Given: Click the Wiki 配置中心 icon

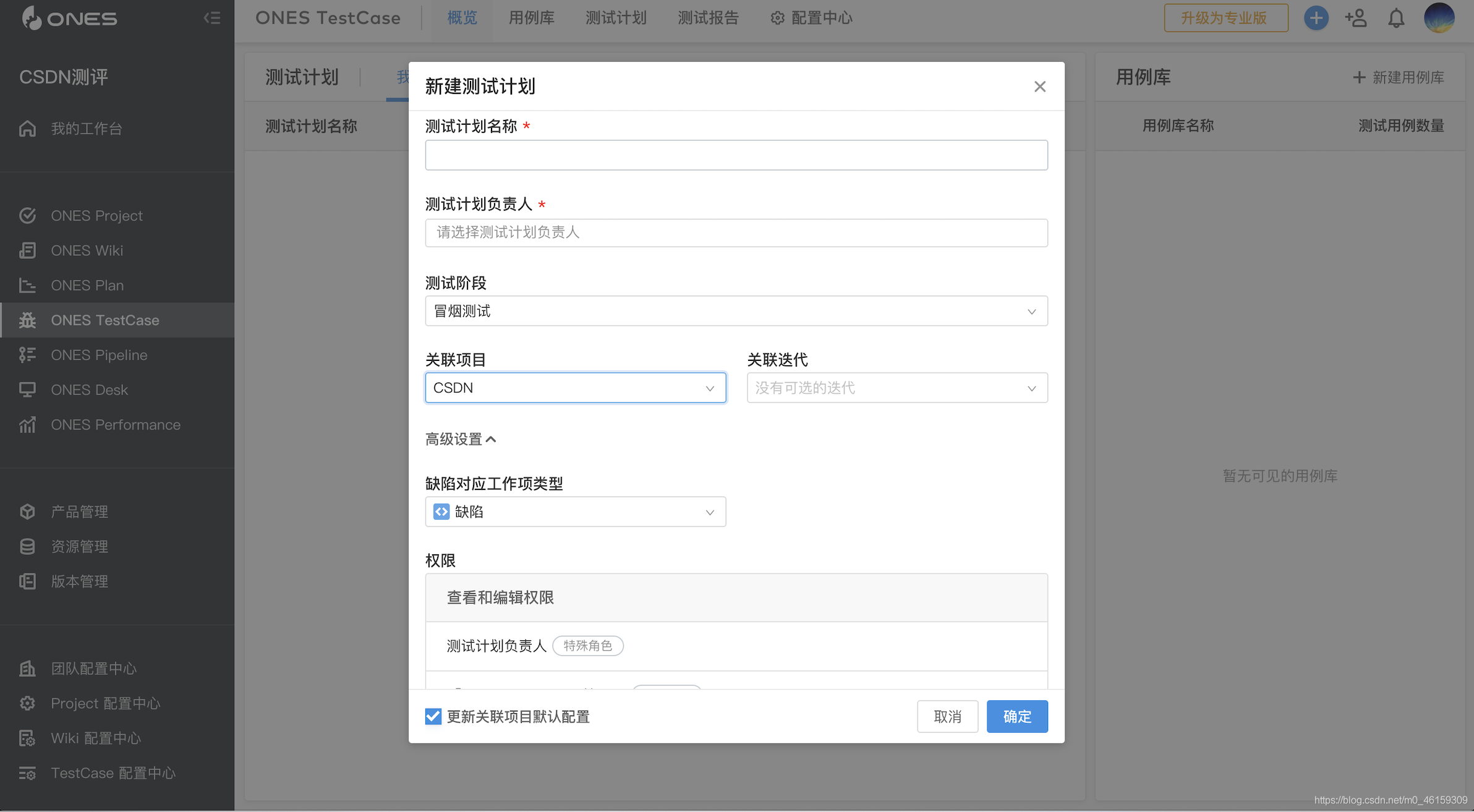Looking at the screenshot, I should pyautogui.click(x=27, y=738).
